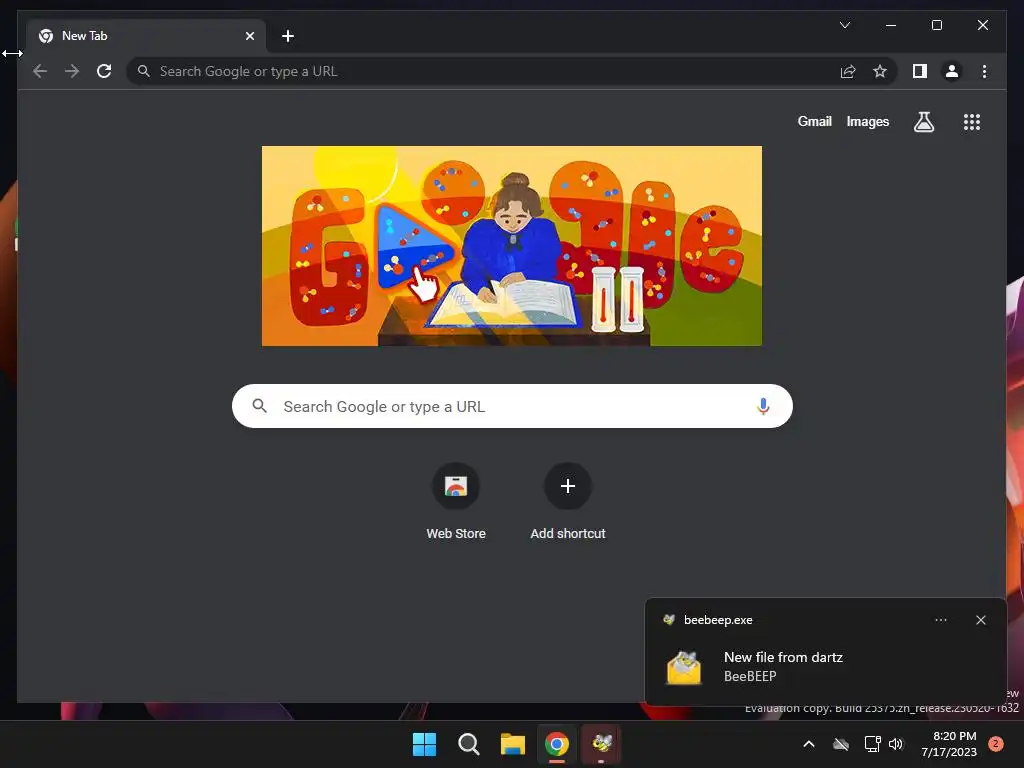
Task: Open notification center badge showing 2
Action: 996,744
